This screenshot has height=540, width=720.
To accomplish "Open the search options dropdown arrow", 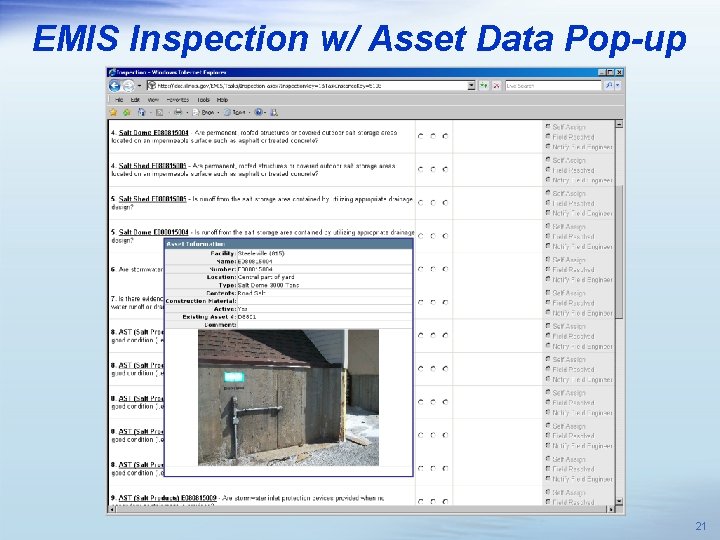I will (618, 85).
